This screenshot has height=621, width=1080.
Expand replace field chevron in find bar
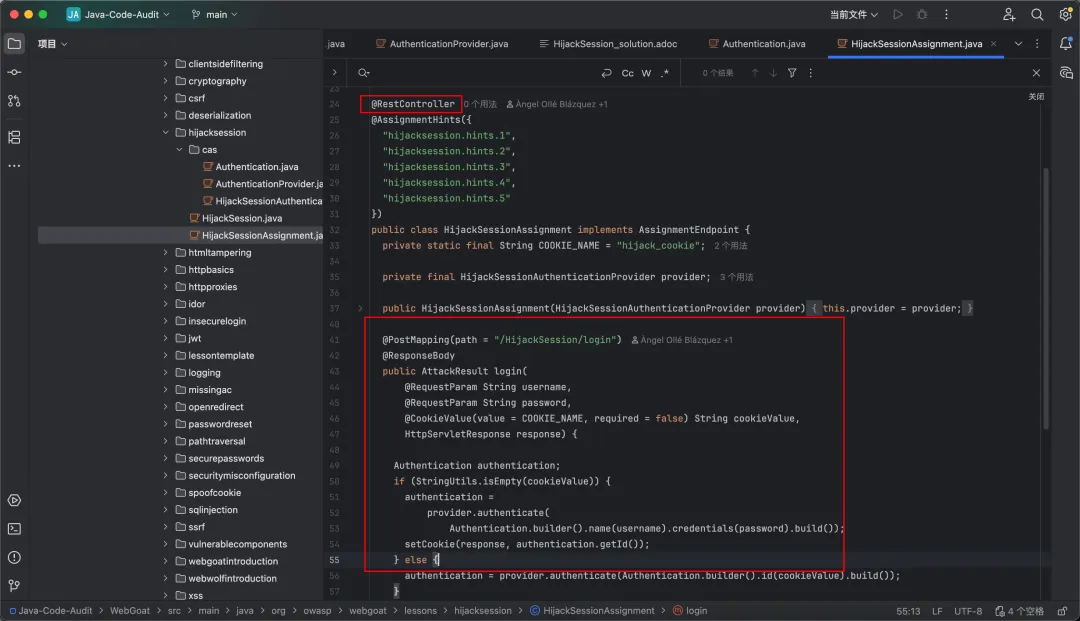pyautogui.click(x=334, y=72)
